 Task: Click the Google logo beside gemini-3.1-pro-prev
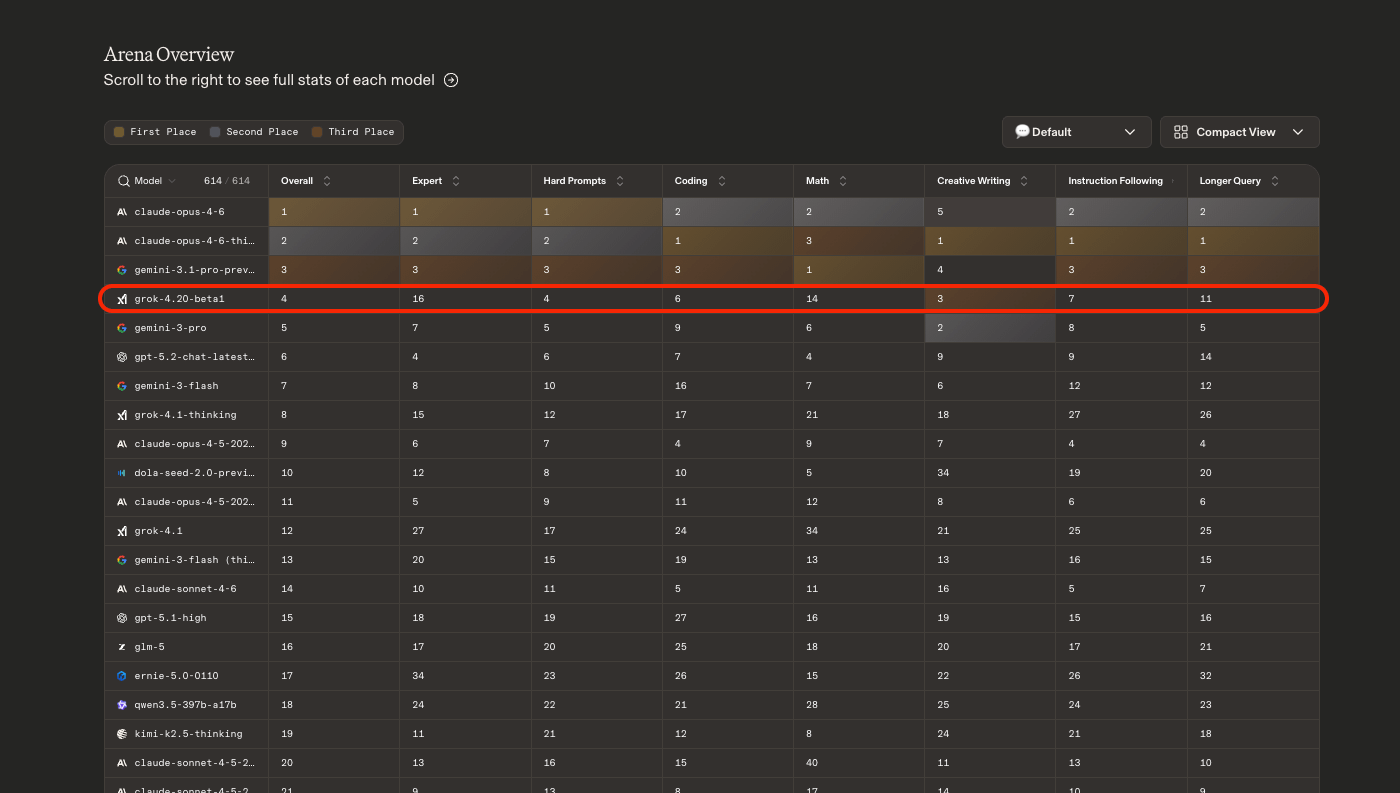(122, 270)
